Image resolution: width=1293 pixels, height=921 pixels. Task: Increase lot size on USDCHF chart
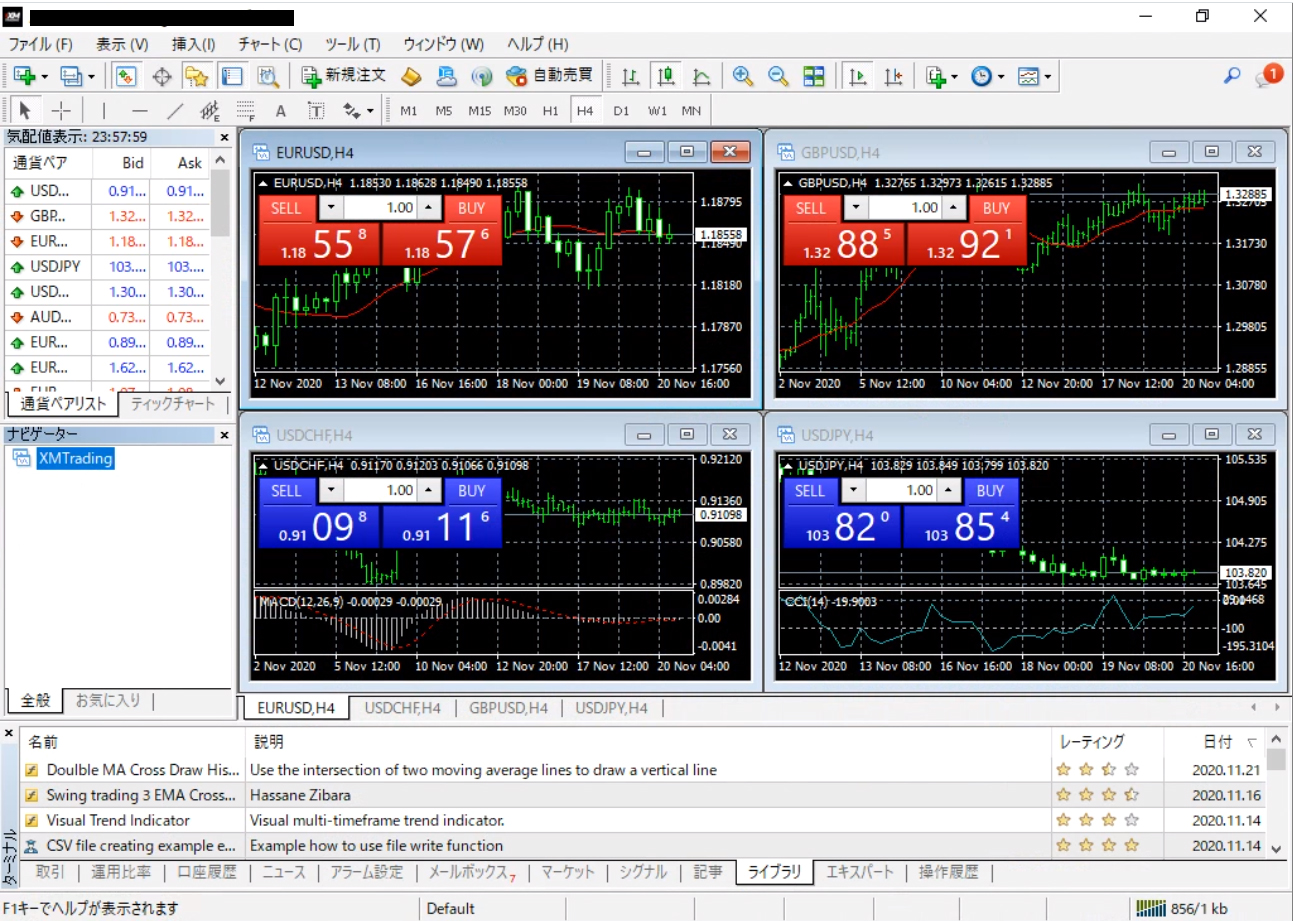point(429,490)
